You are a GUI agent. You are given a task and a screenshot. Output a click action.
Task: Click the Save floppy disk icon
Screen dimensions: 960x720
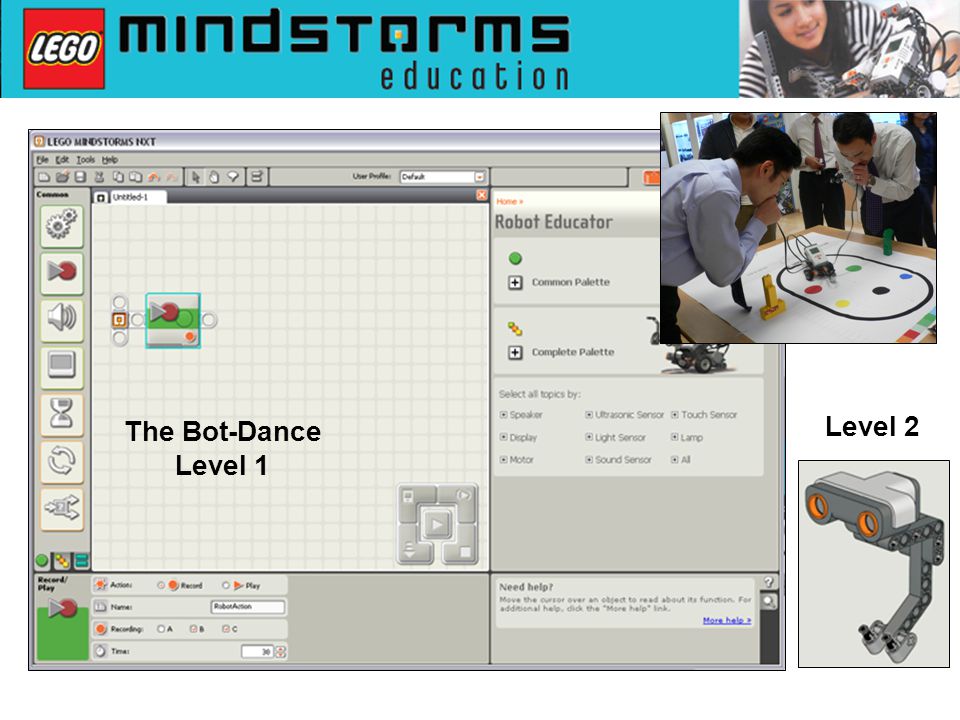click(x=80, y=178)
